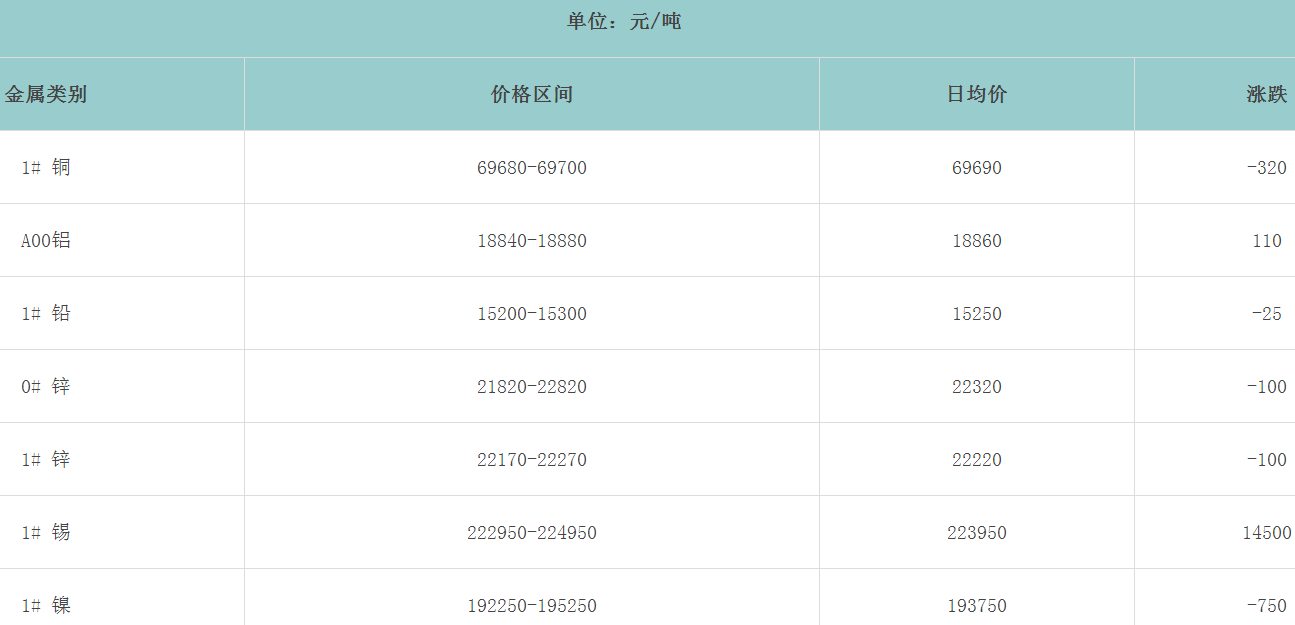Click the price range 69680-69700
Viewport: 1295px width, 625px height.
click(531, 168)
